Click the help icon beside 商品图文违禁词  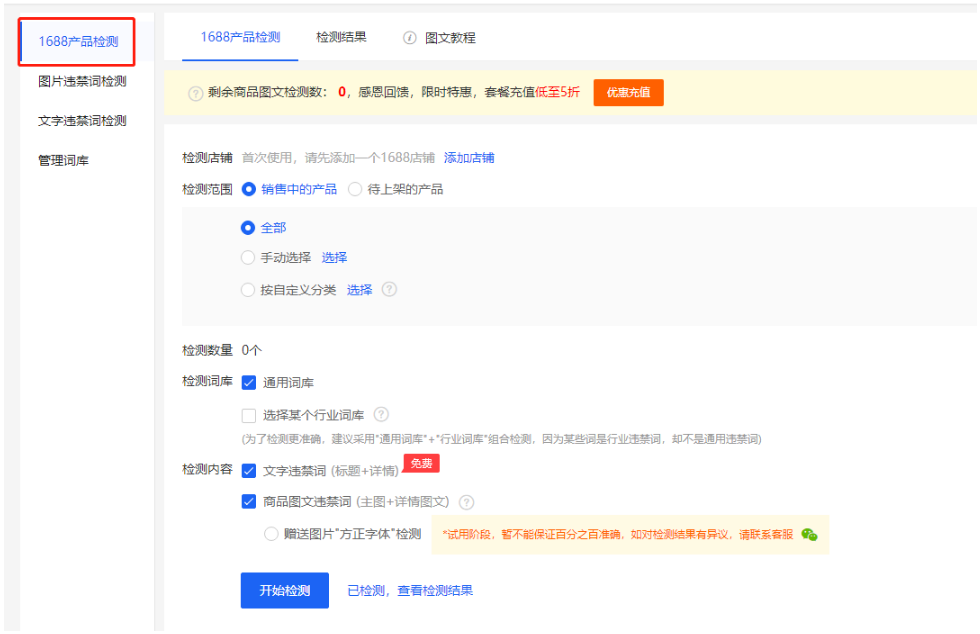pyautogui.click(x=466, y=502)
